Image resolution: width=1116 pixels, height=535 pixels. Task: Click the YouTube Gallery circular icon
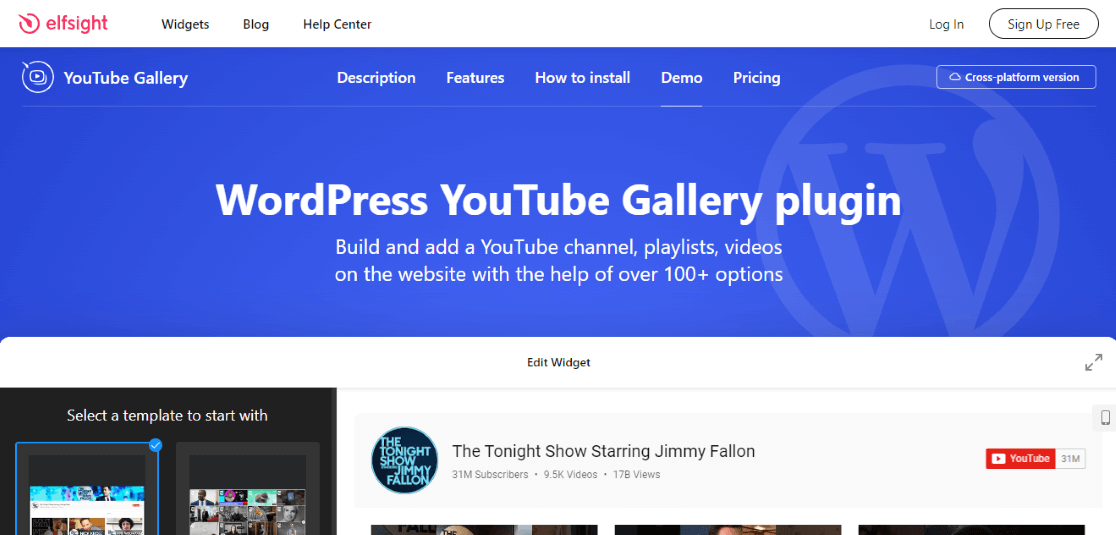(x=38, y=77)
